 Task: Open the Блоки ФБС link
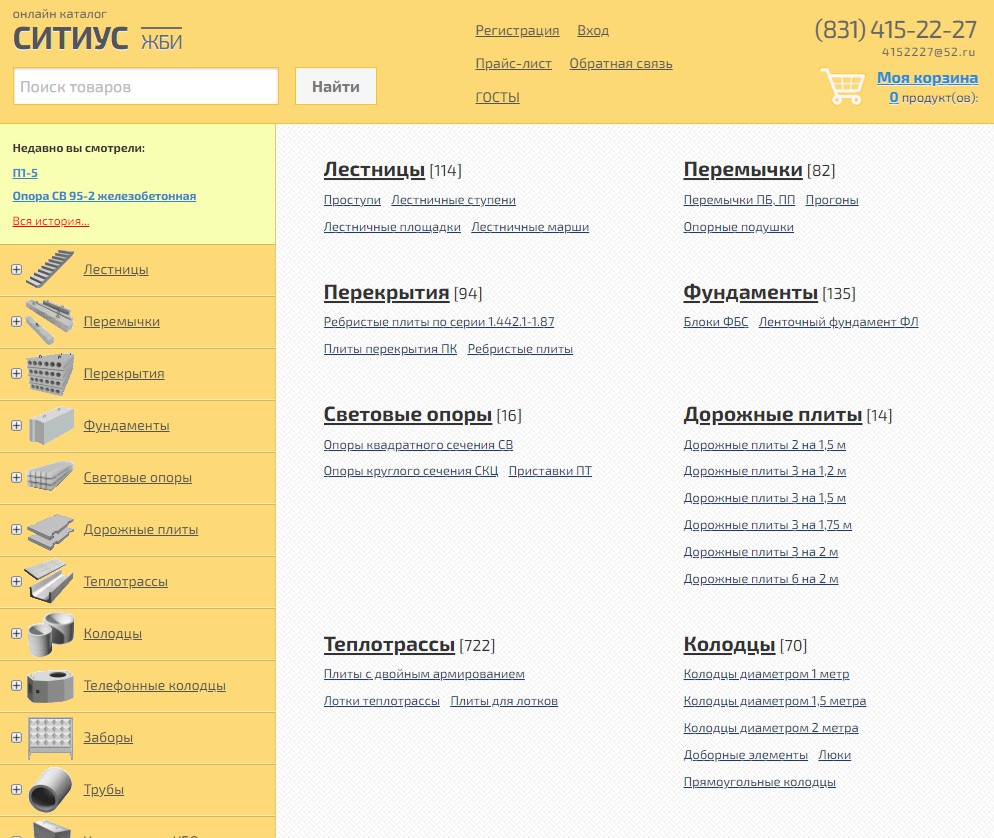(x=716, y=322)
